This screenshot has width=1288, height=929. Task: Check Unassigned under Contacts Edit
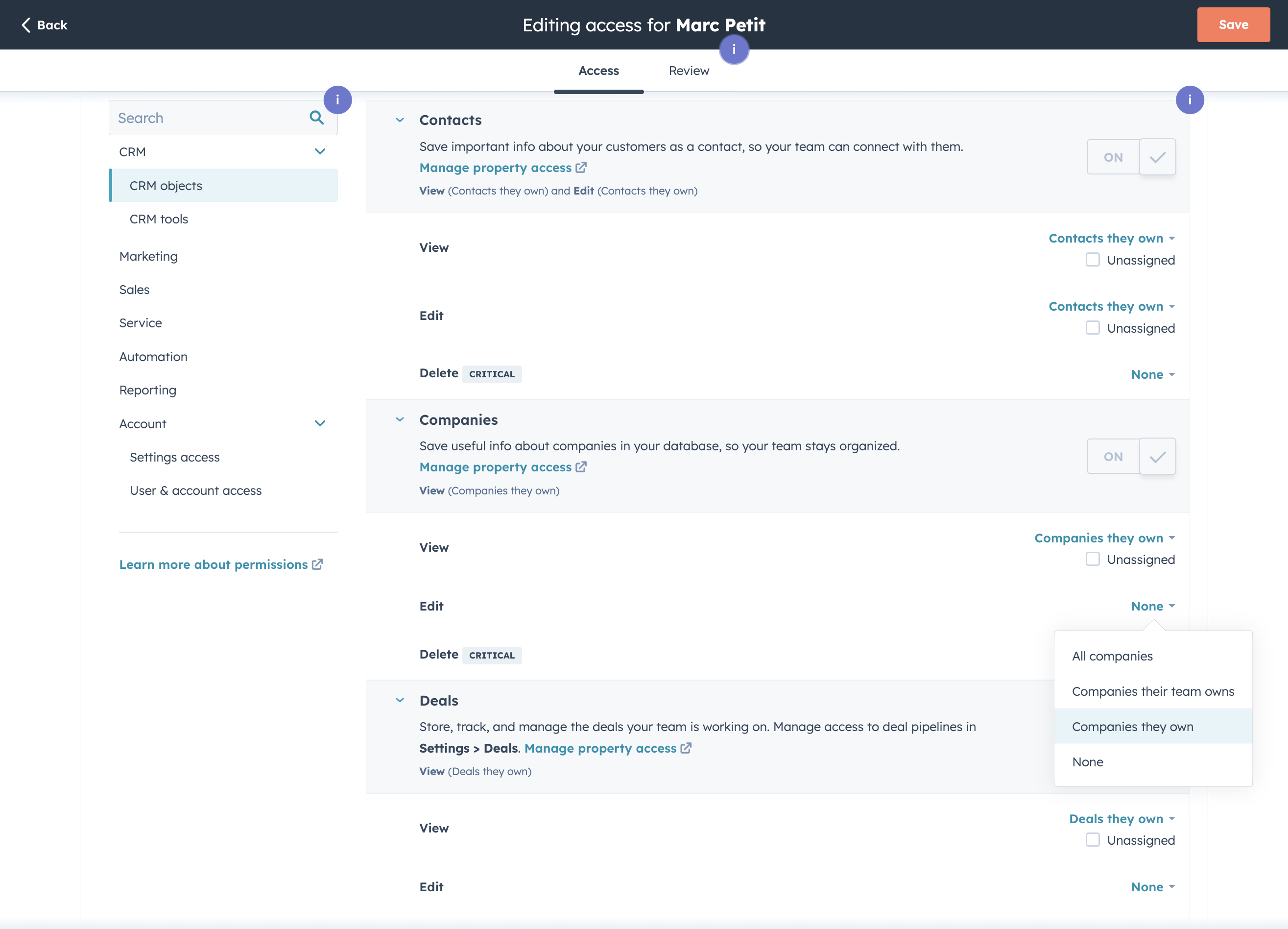coord(1093,328)
